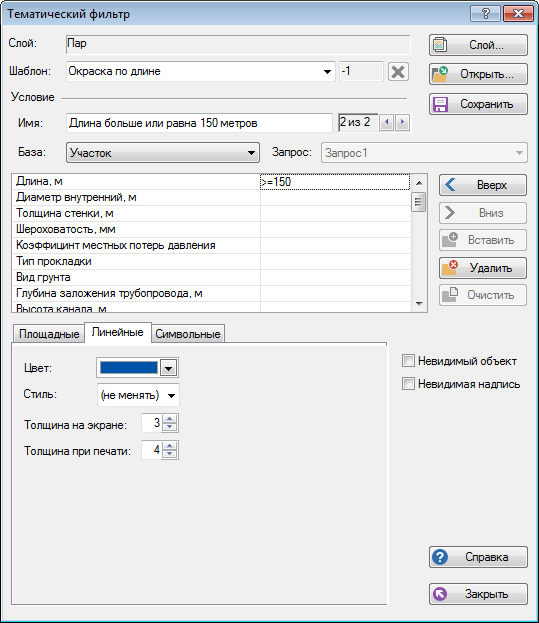Image resolution: width=539 pixels, height=623 pixels.
Task: Open the База dropdown Участок
Action: [x=163, y=153]
